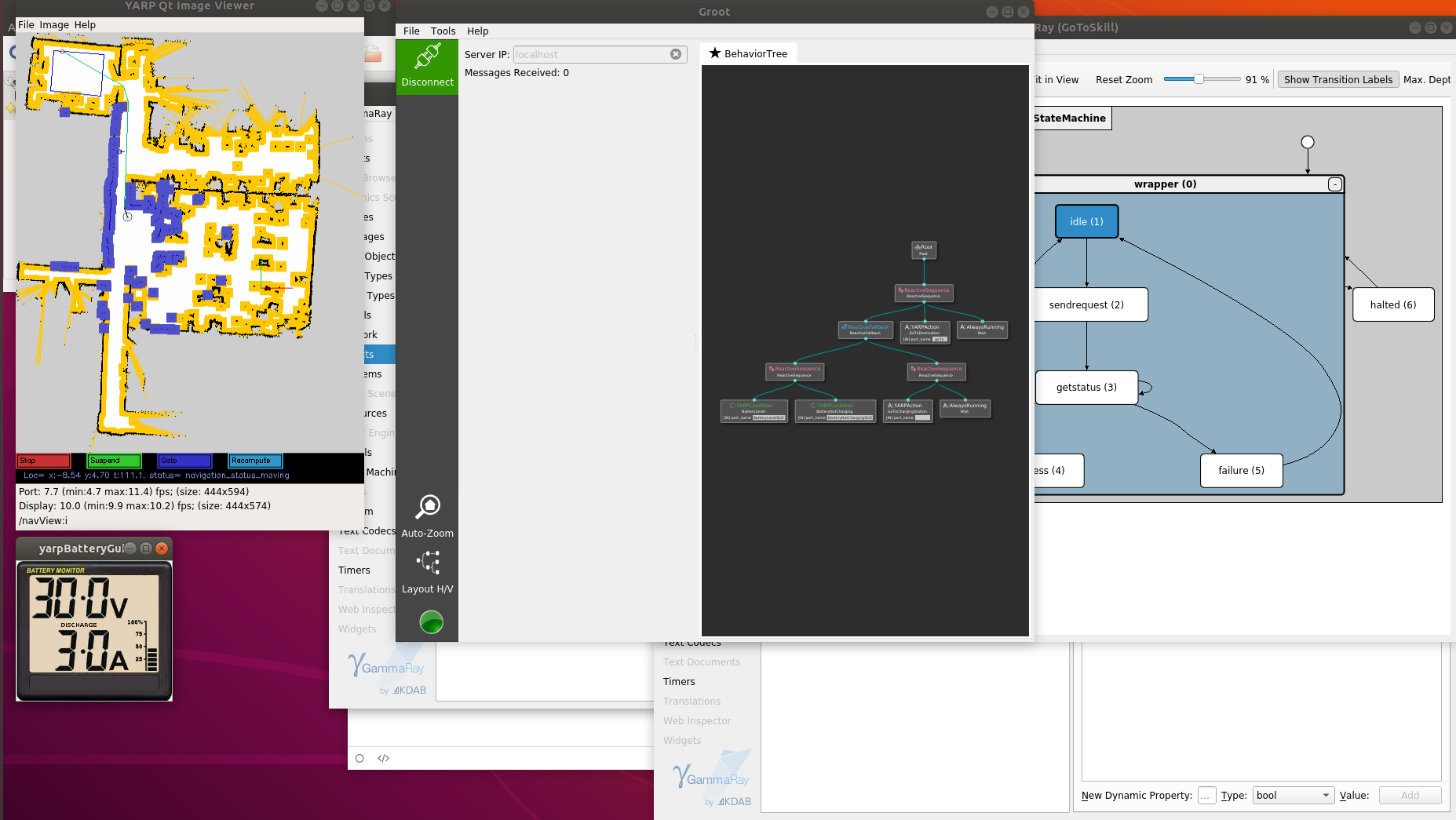Click the star icon on the BehaviorTree tab
Image resolution: width=1456 pixels, height=820 pixels.
(x=715, y=53)
